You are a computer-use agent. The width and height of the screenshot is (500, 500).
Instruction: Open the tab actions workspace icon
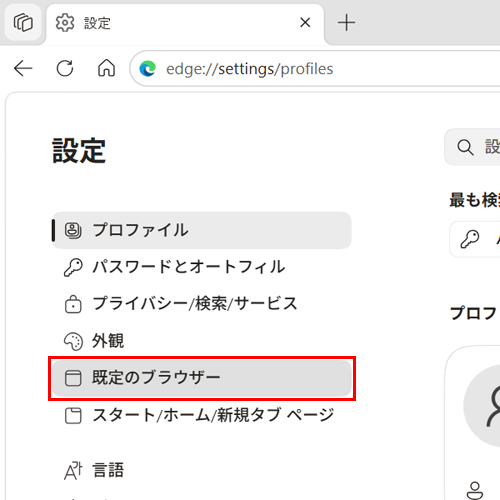23,23
